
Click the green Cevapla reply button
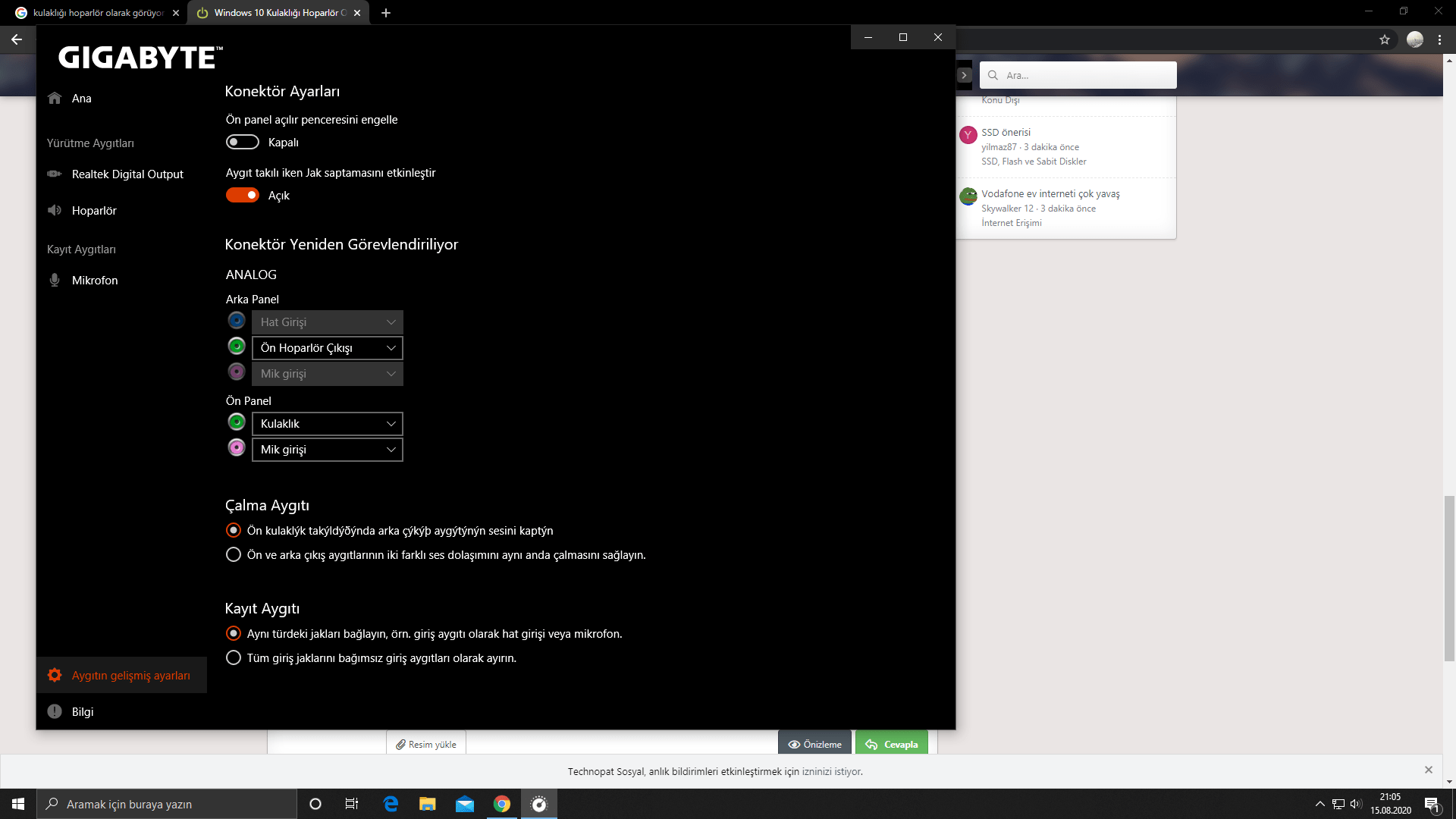892,744
